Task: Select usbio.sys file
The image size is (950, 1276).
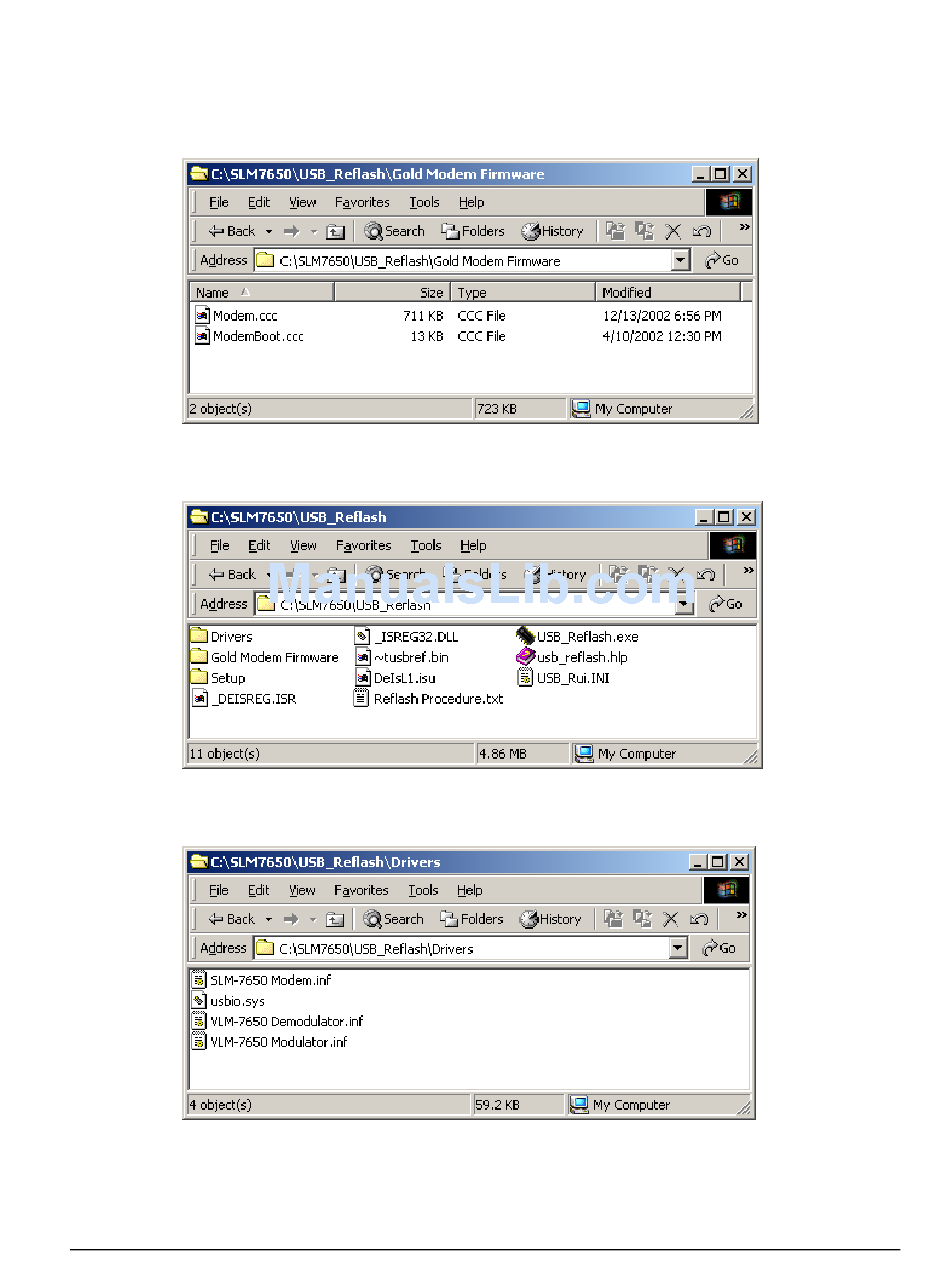Action: coord(229,1002)
